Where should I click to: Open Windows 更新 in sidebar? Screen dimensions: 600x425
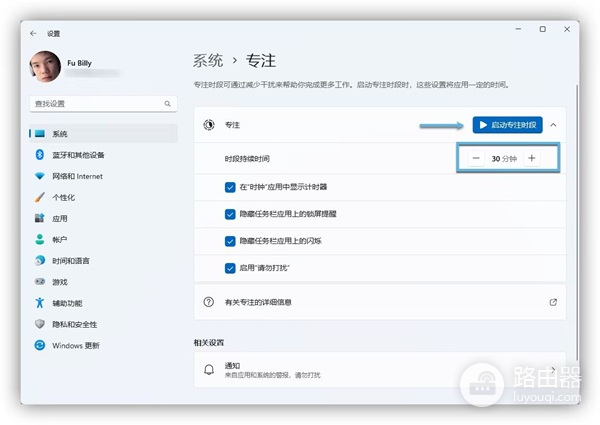(x=75, y=345)
